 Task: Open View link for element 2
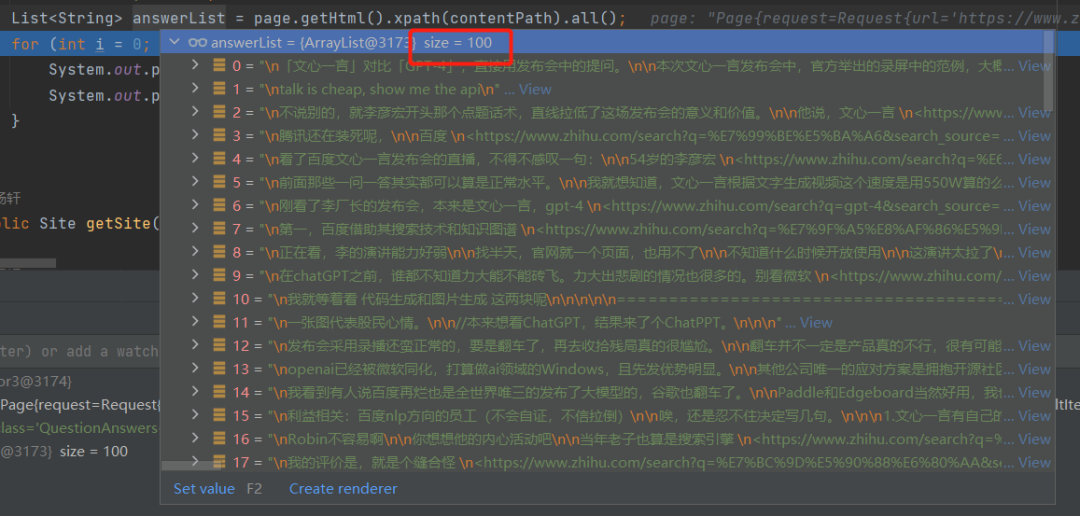[1035, 112]
